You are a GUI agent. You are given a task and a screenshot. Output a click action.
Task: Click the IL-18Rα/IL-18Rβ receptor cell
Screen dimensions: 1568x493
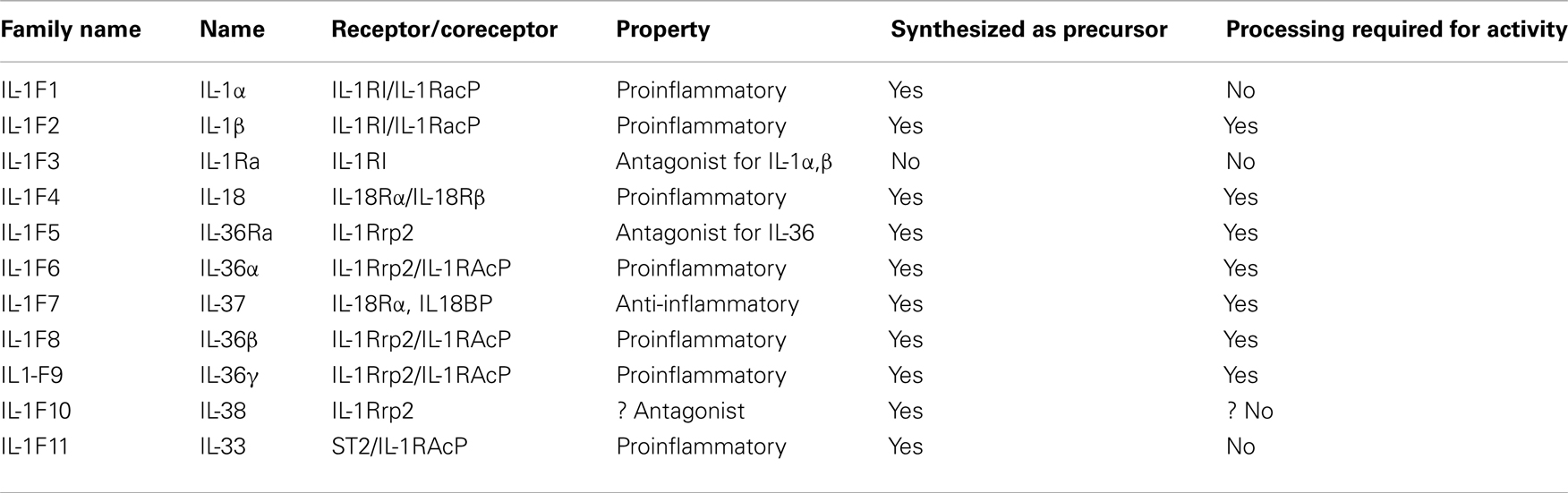pos(408,197)
